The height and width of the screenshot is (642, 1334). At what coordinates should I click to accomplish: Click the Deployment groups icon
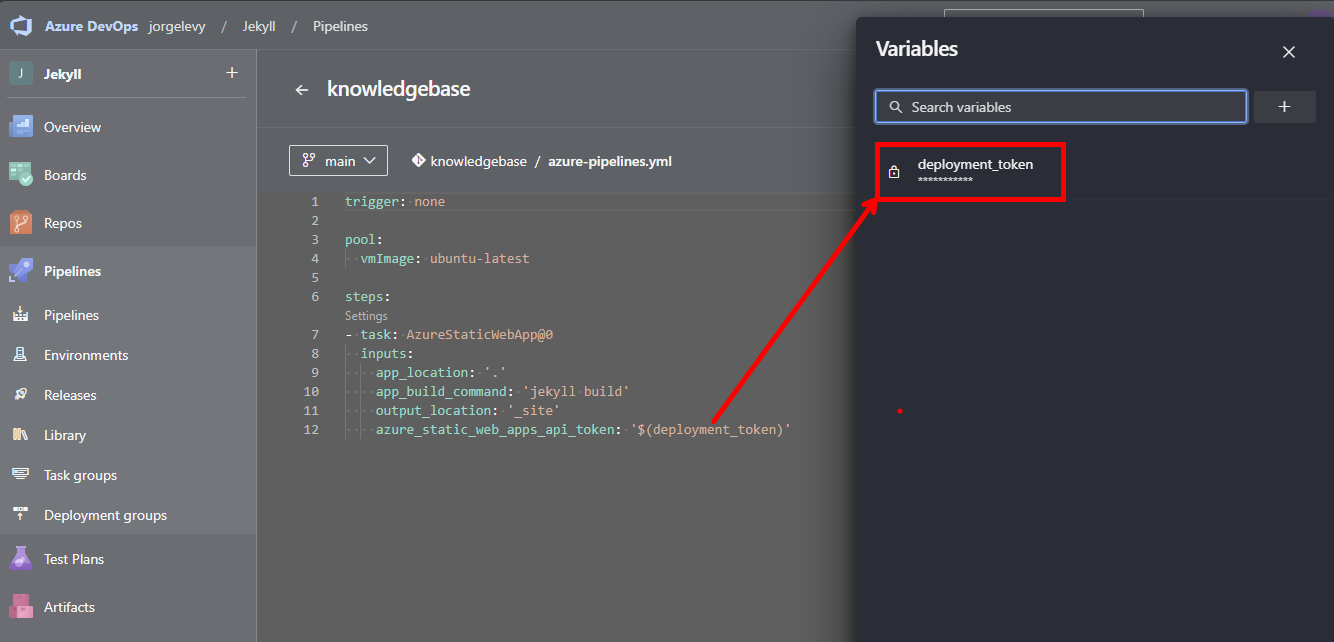coord(21,515)
